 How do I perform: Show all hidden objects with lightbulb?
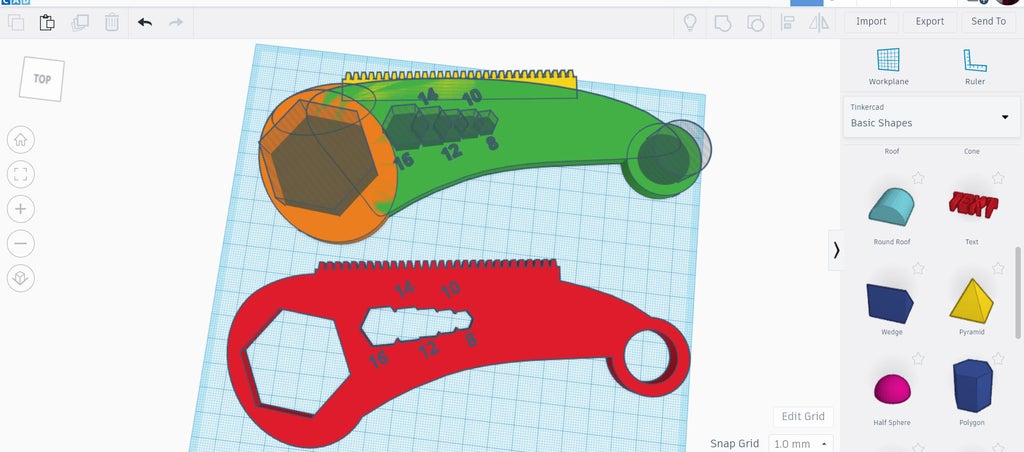click(690, 23)
